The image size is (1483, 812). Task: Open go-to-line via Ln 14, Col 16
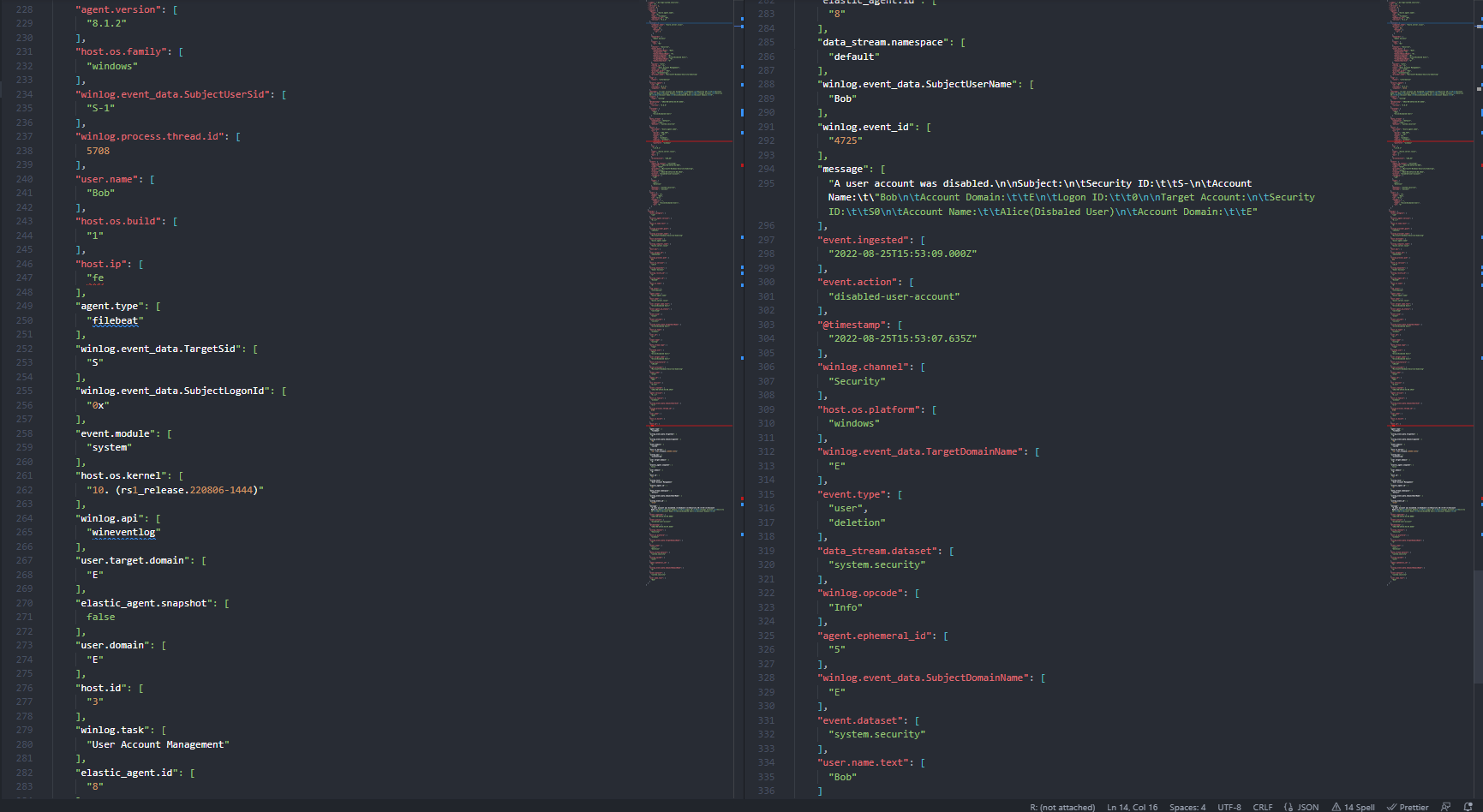point(1132,807)
